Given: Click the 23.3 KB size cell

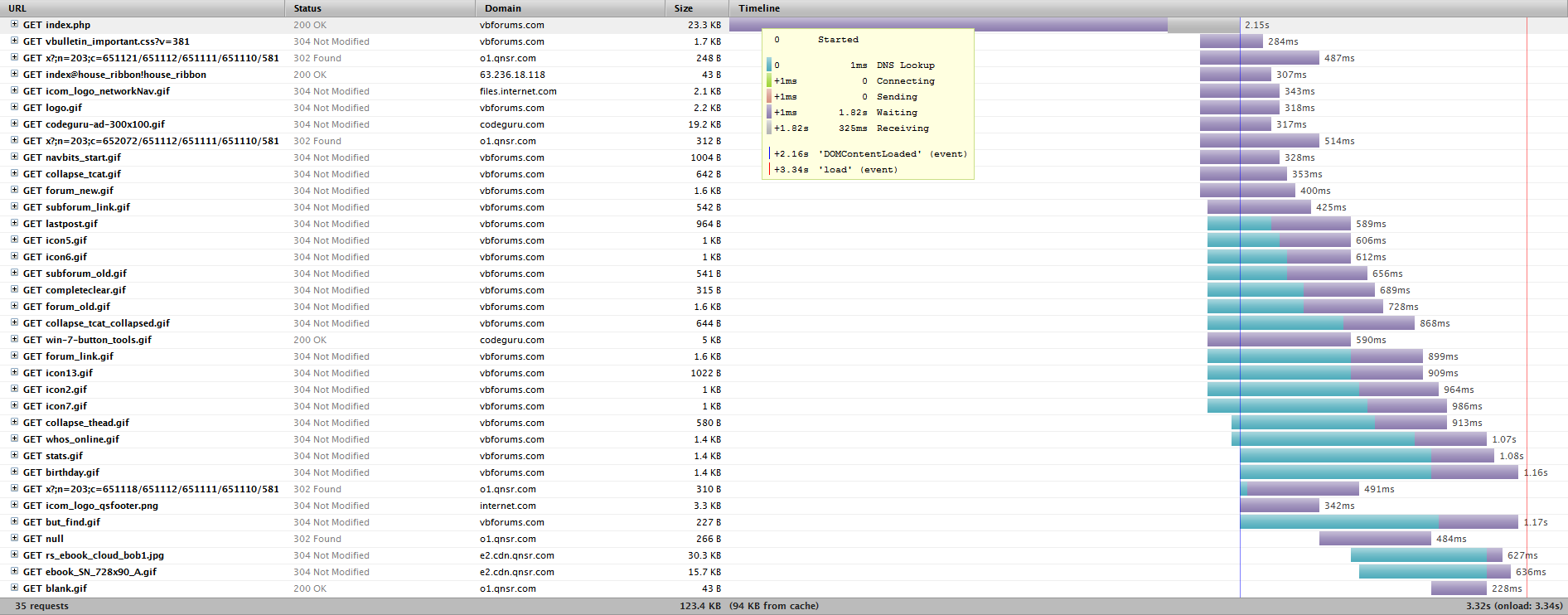Looking at the screenshot, I should [704, 25].
